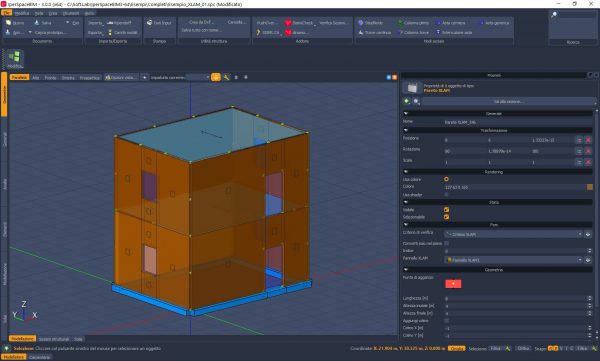Click the red reset icon for Rotazione row
600x361 pixels.
589,151
